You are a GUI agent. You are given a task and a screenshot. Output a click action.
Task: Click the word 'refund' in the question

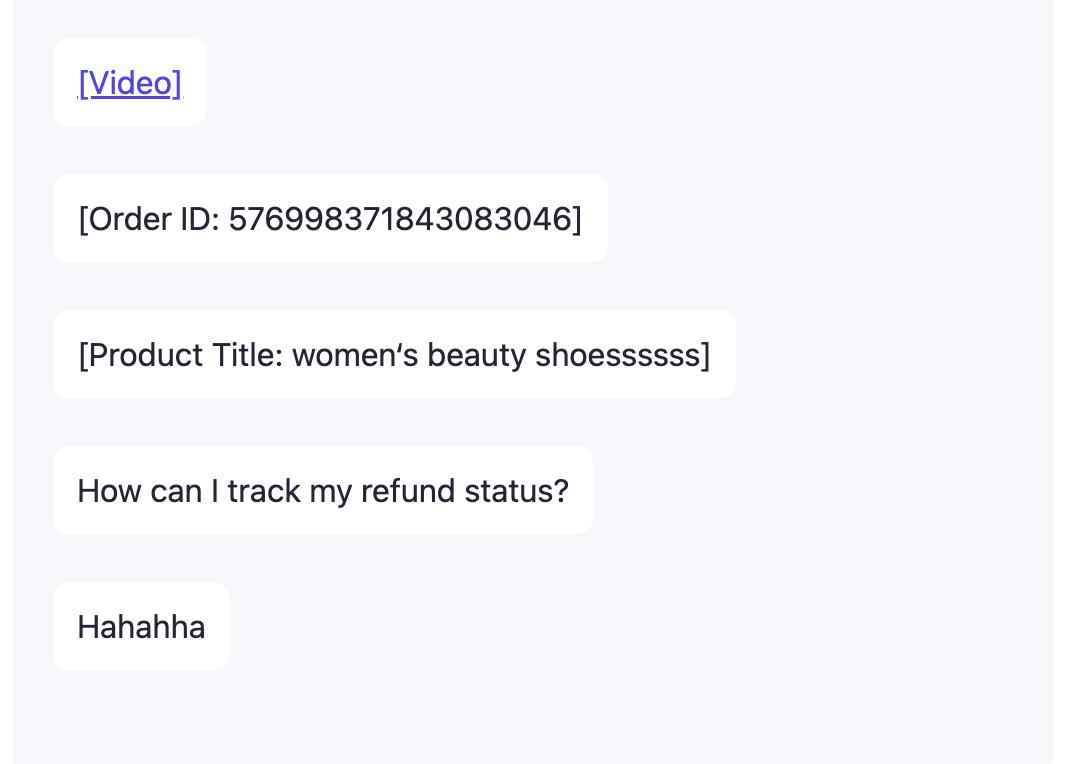coord(408,491)
